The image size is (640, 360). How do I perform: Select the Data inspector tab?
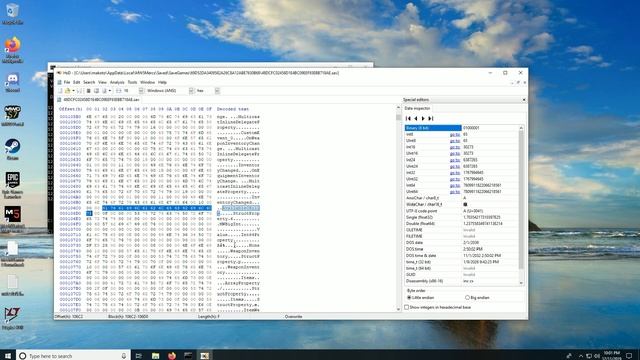pyautogui.click(x=417, y=109)
